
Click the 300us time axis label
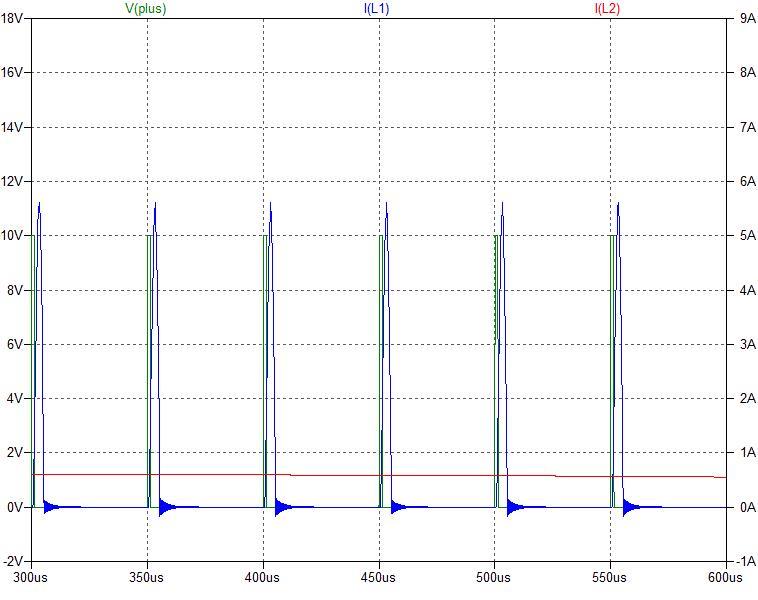click(x=30, y=577)
